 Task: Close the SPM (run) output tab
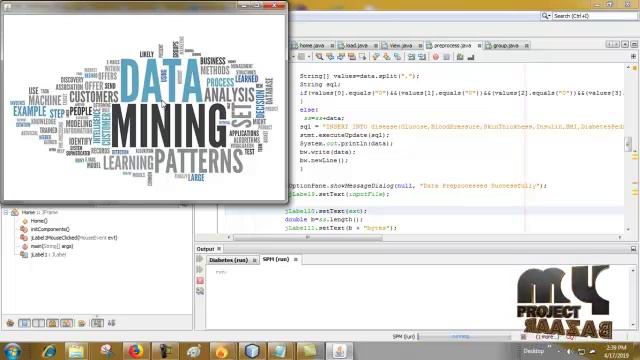[x=296, y=260]
